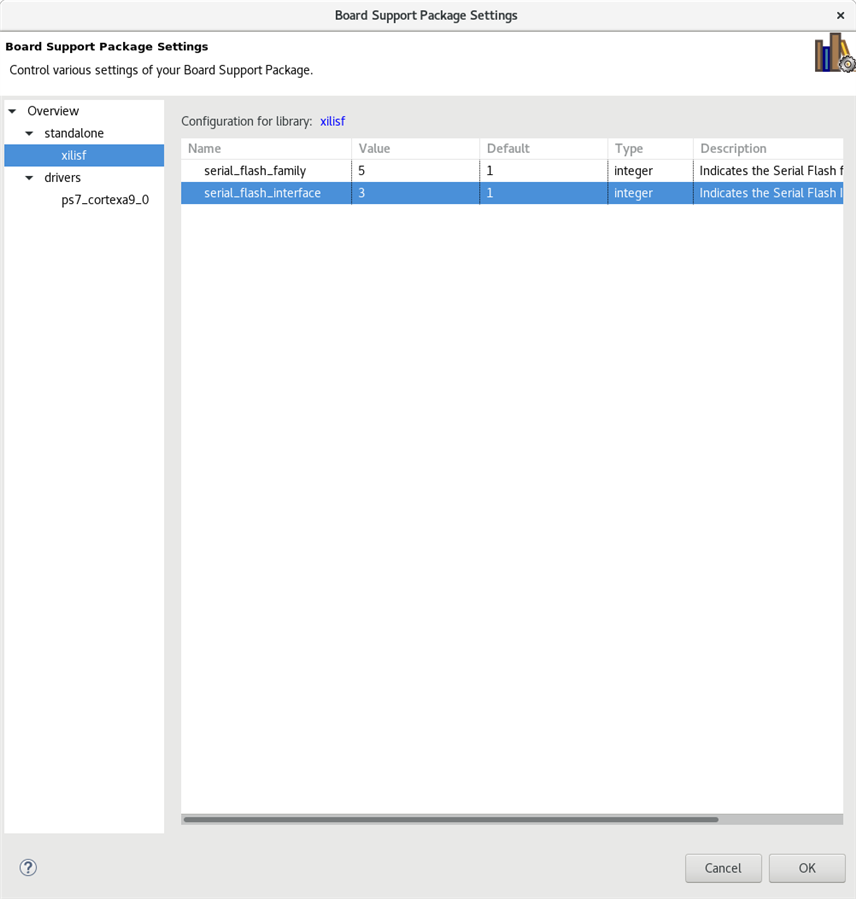Collapse the standalone tree node
The image size is (856, 899).
[29, 133]
